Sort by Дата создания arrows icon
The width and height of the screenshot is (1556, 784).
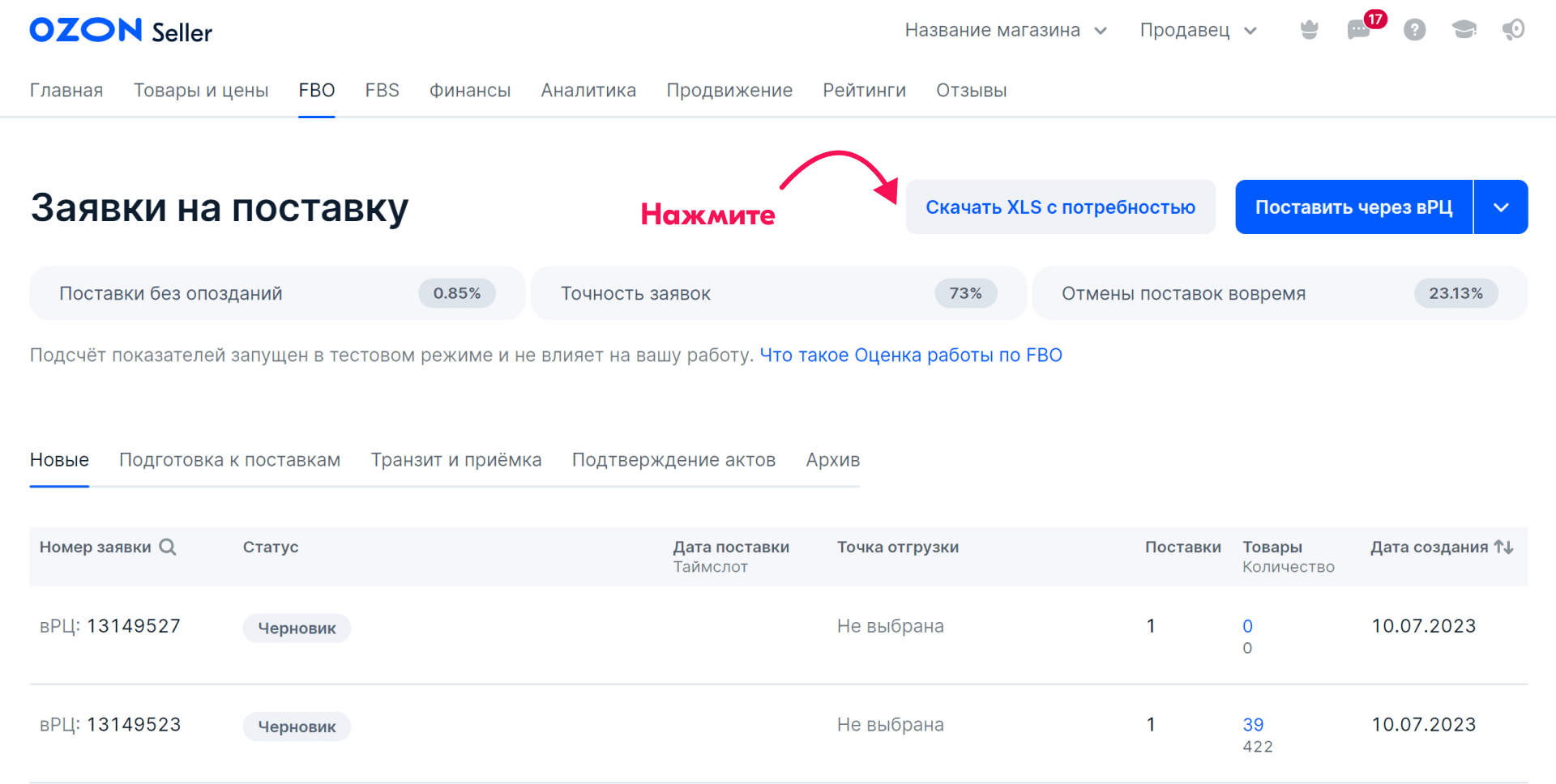tap(1504, 547)
